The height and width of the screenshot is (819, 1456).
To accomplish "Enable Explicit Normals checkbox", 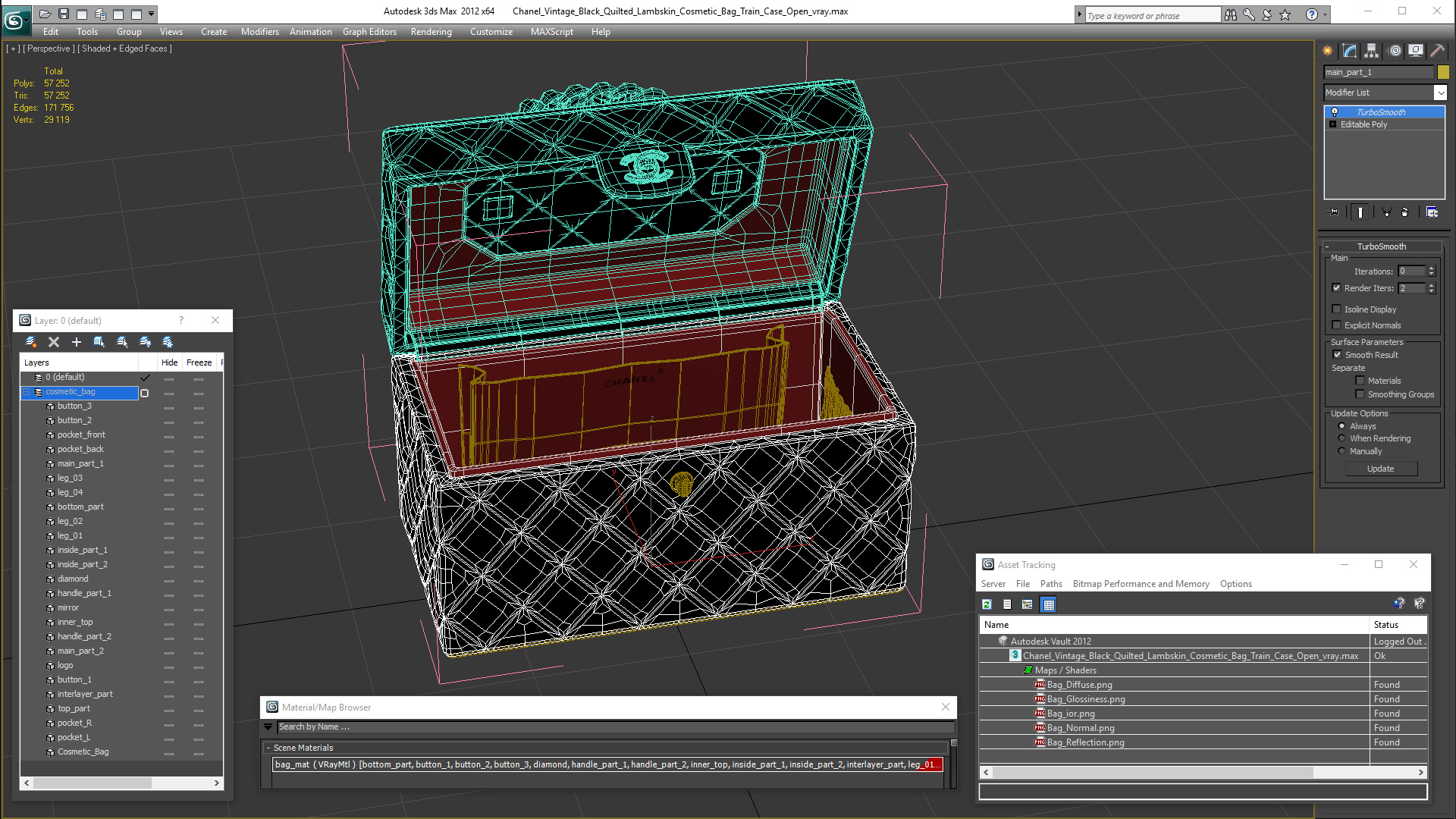I will (1337, 325).
